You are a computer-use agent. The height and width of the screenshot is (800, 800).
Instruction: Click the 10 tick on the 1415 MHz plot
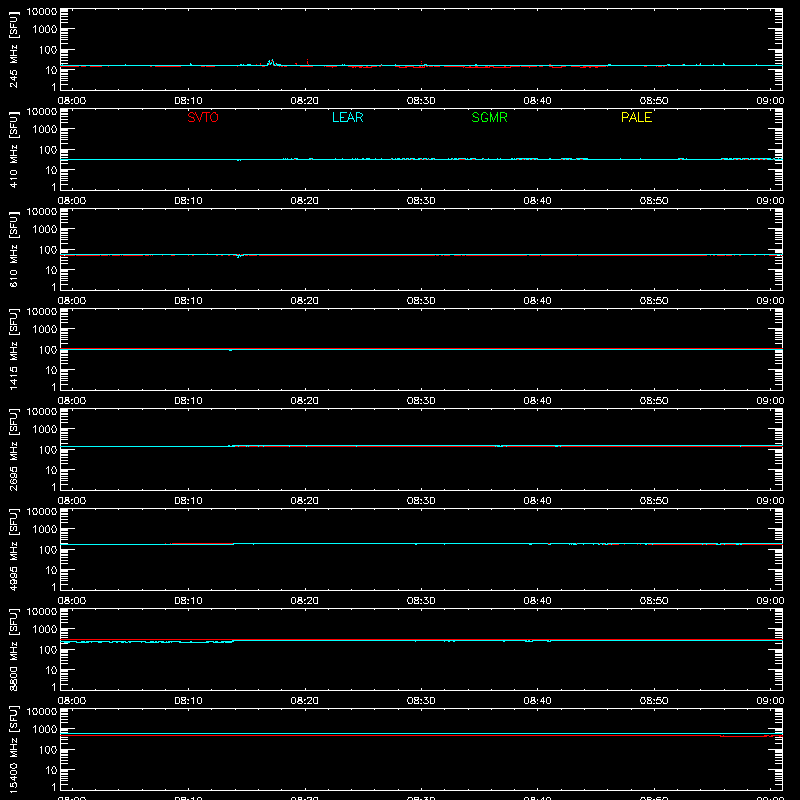point(51,370)
